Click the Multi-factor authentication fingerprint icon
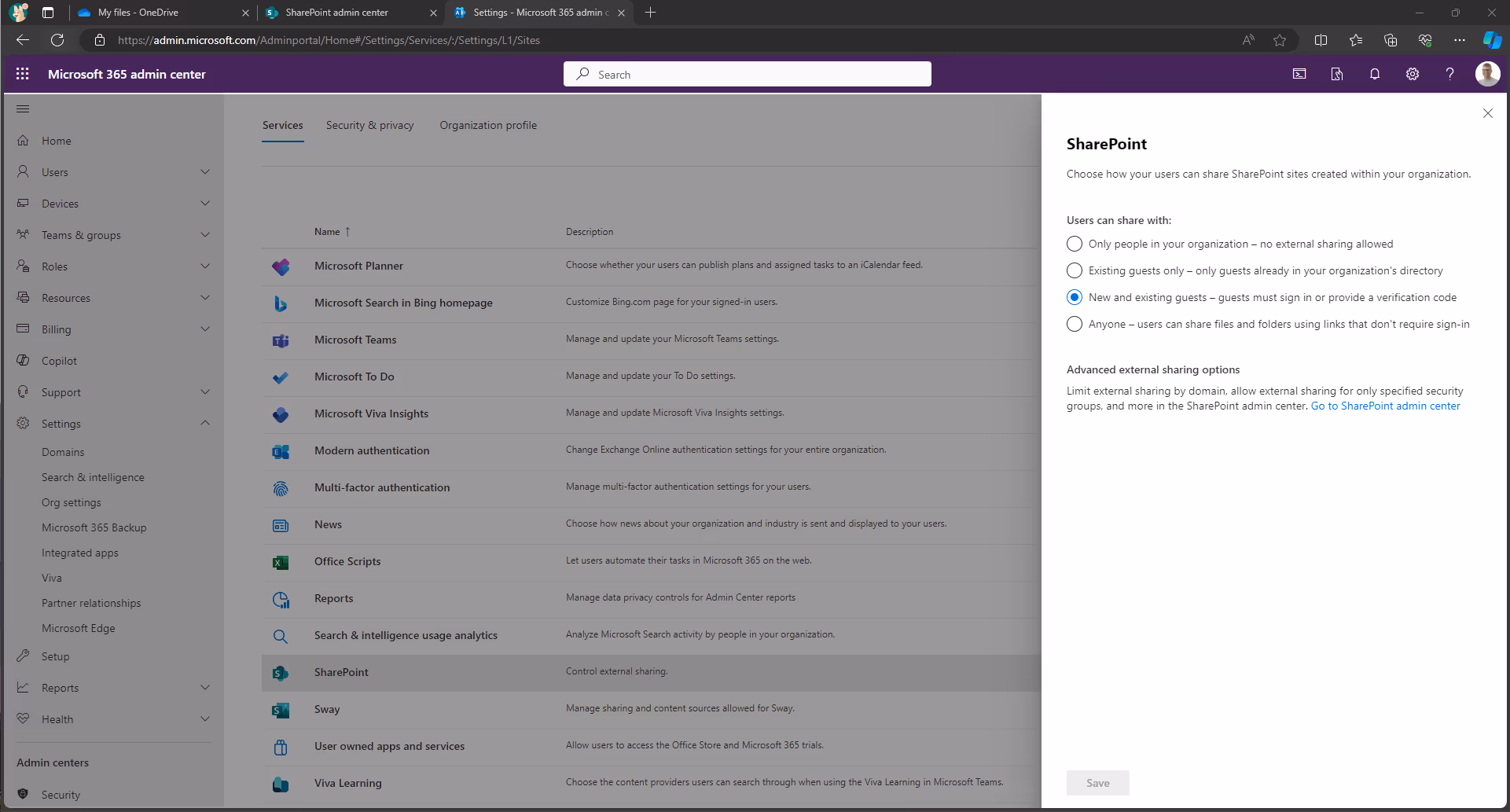 tap(281, 488)
